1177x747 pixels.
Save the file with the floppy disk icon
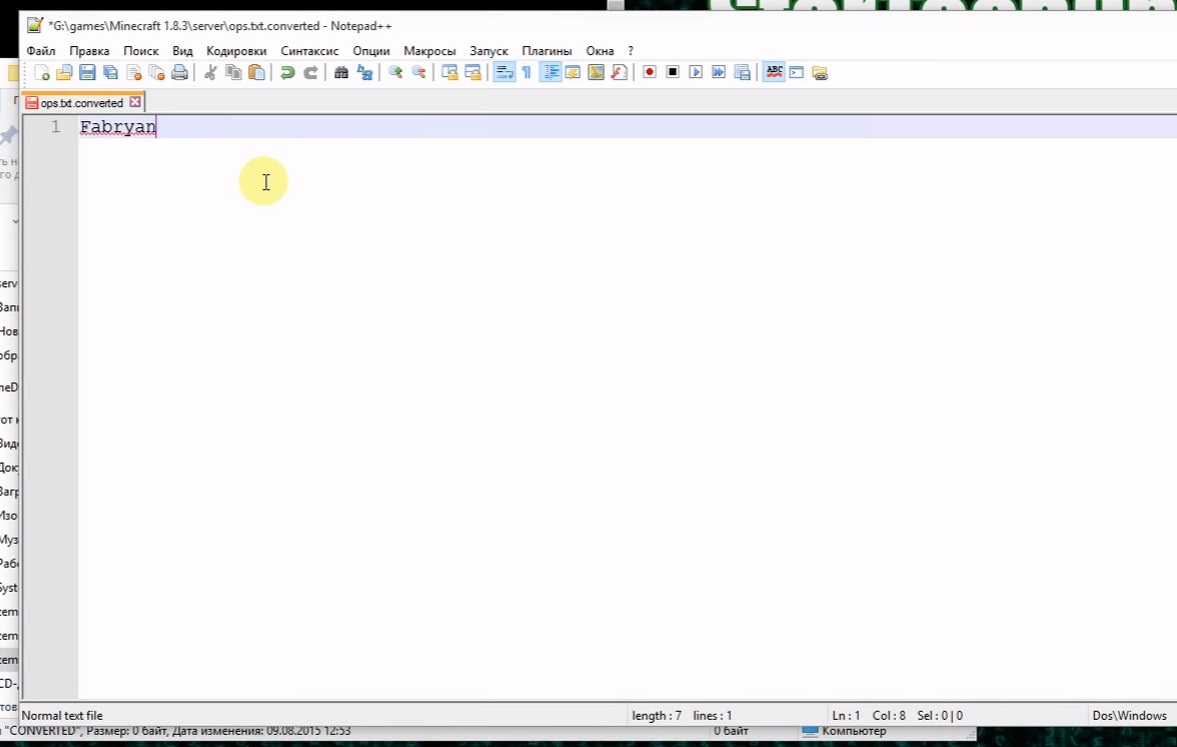pos(87,73)
